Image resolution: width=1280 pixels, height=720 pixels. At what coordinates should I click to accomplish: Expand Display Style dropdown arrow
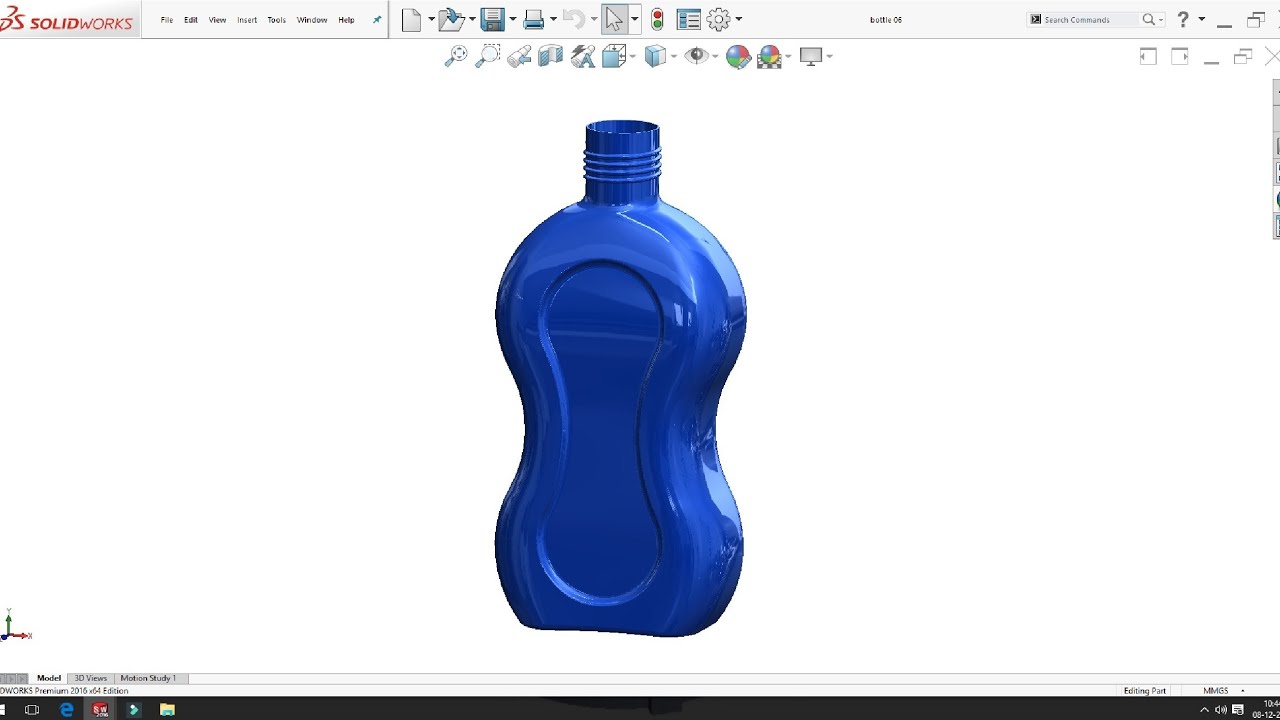(674, 57)
